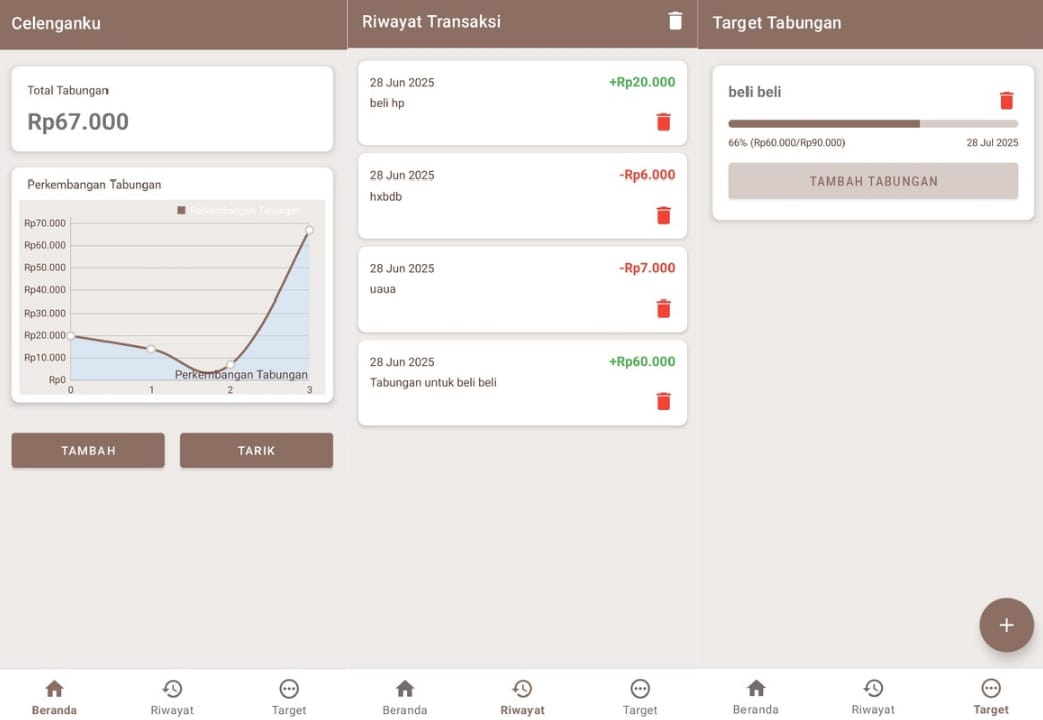The width and height of the screenshot is (1043, 720).
Task: Click the +Rp60.000 amount
Action: coord(642,361)
